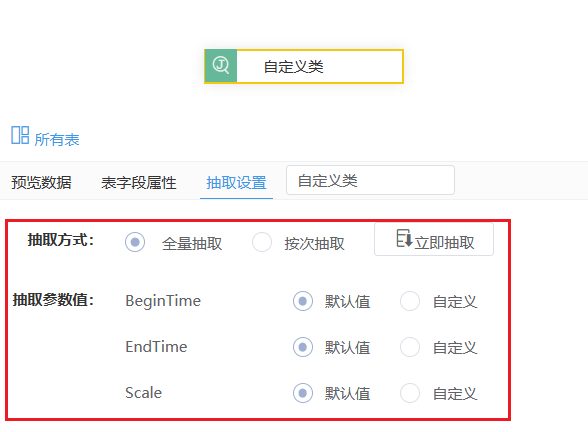Click the green J icon on the node
588x432 pixels.
tap(220, 66)
